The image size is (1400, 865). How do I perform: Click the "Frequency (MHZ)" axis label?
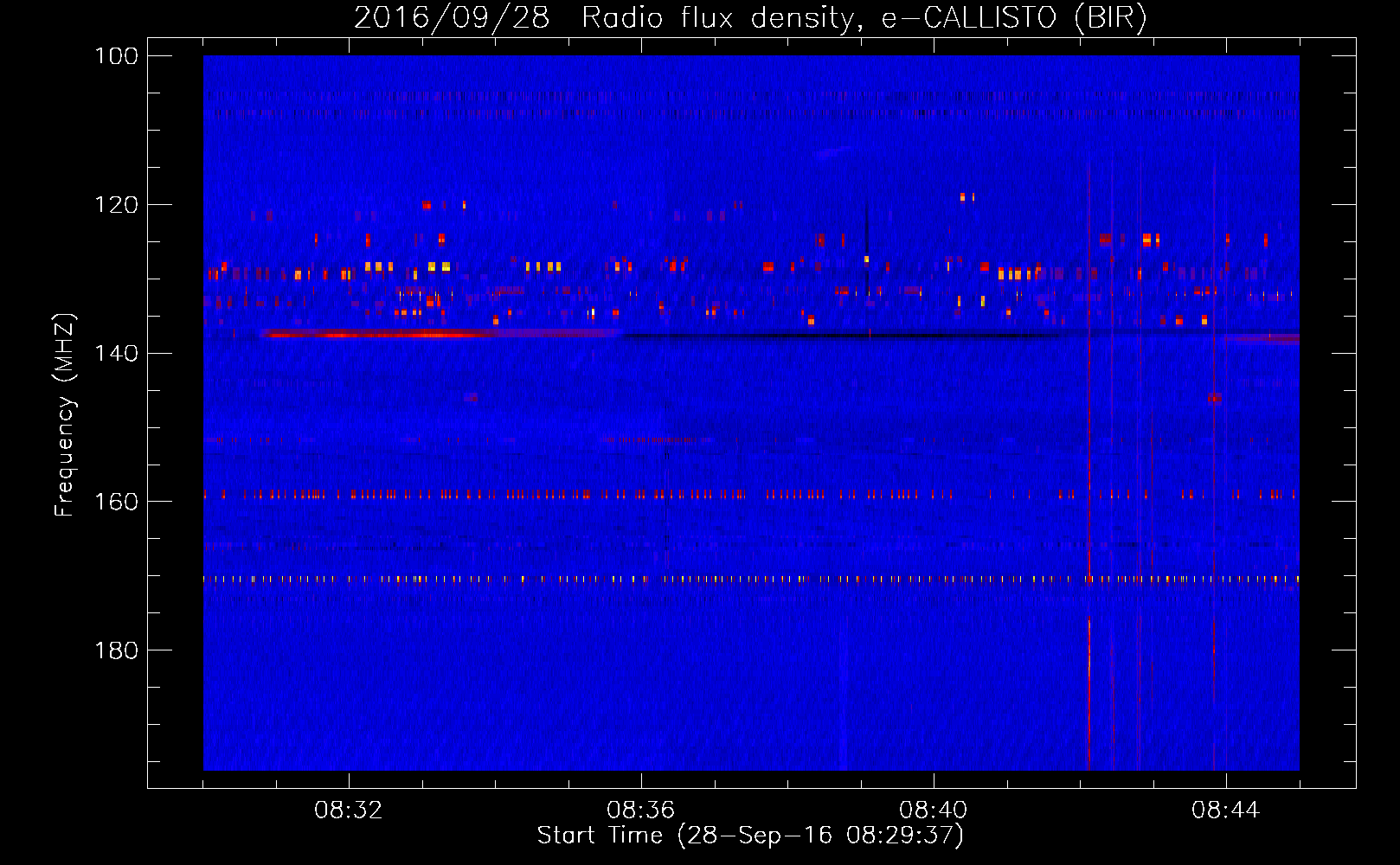[x=65, y=414]
